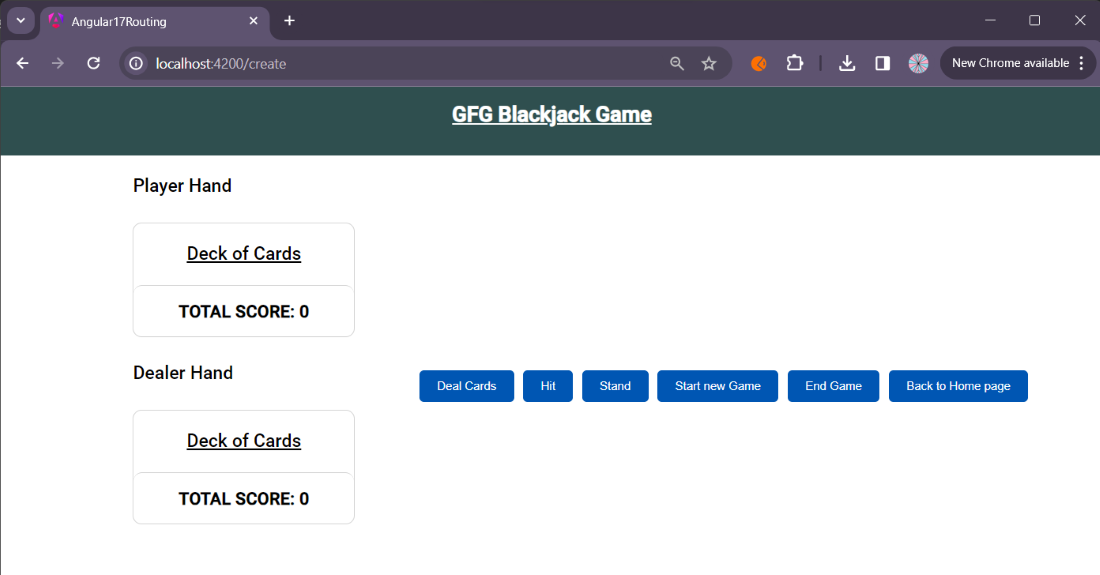The image size is (1100, 575).
Task: Open the Downloads icon
Action: 847,64
